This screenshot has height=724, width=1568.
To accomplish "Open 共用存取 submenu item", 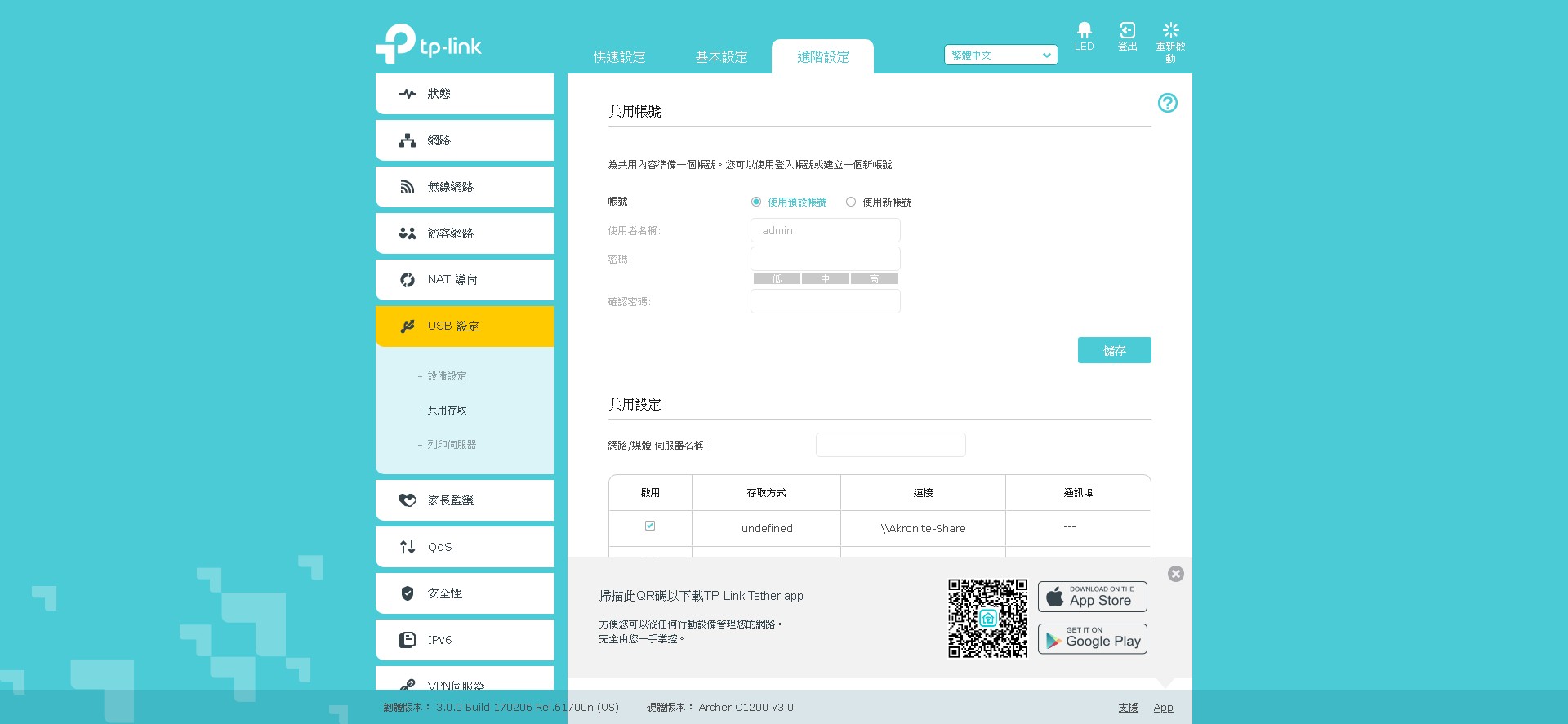I will tap(448, 411).
